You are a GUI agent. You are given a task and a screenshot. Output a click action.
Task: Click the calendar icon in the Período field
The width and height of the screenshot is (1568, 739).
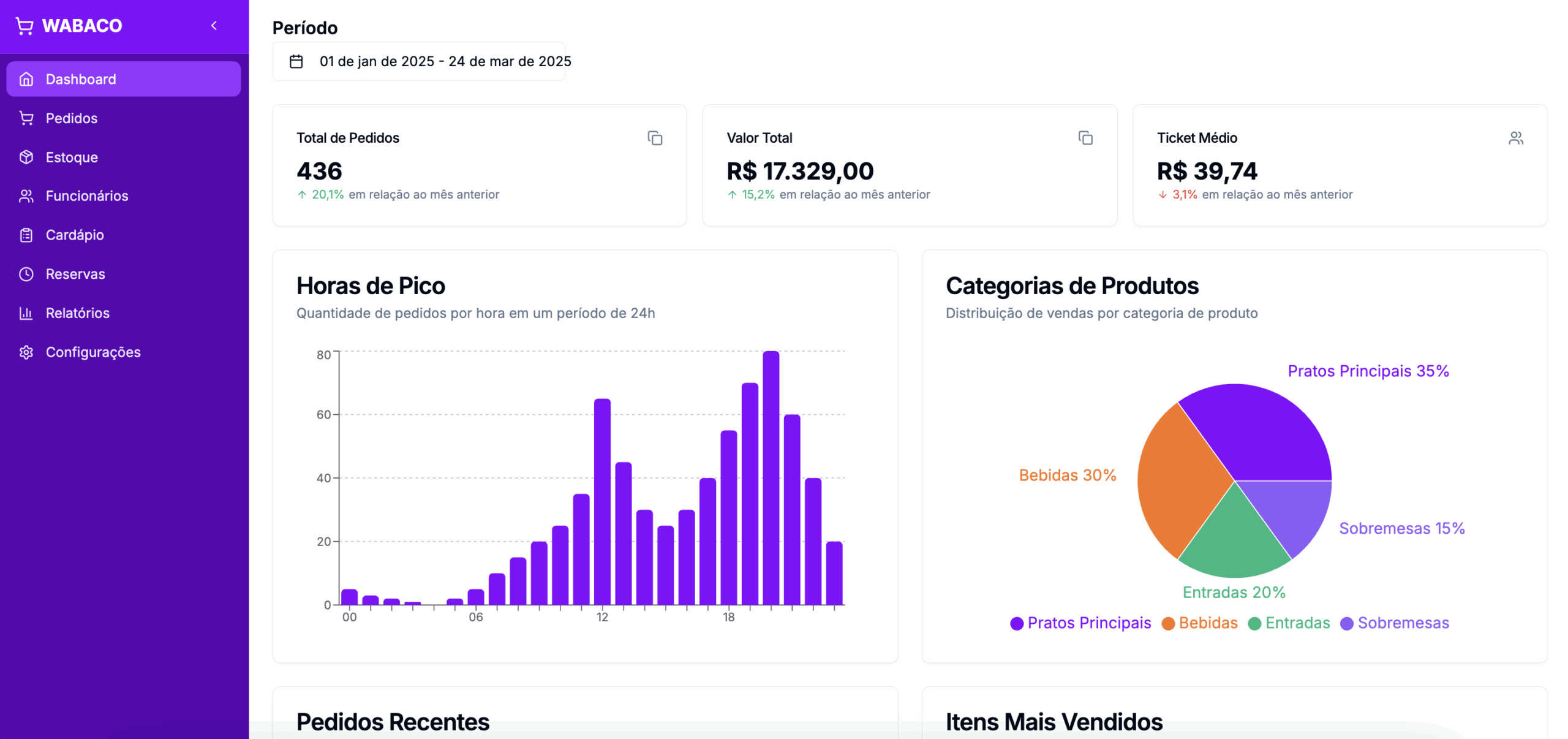(x=296, y=61)
